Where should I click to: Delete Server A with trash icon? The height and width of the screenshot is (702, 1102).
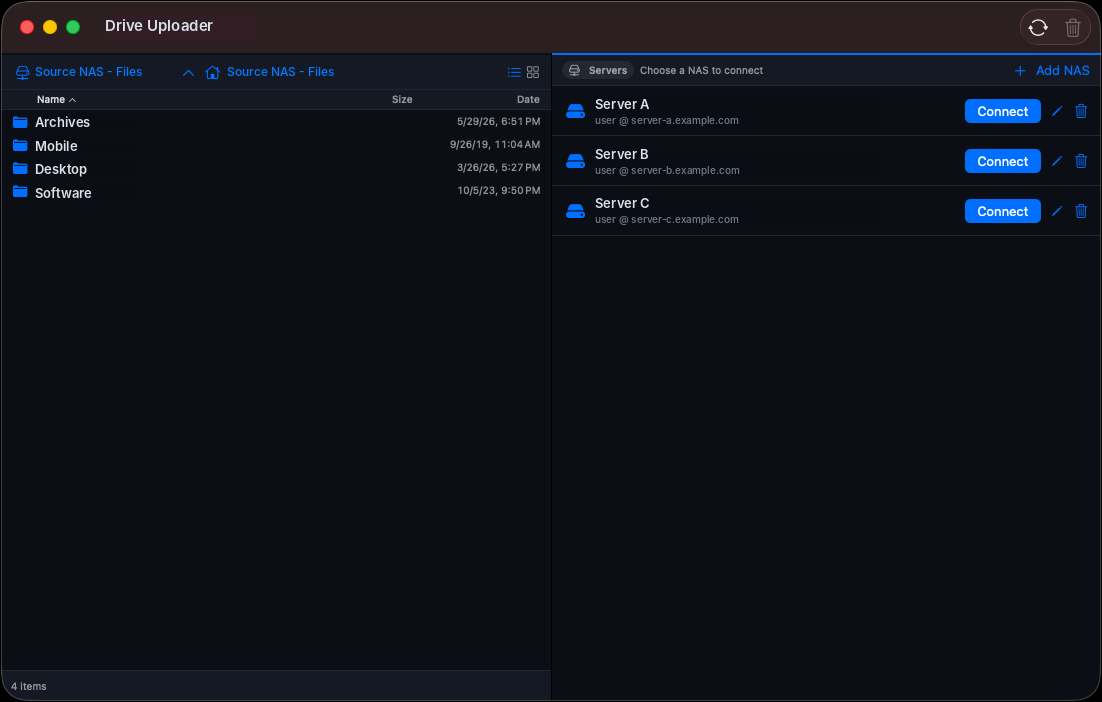pyautogui.click(x=1081, y=111)
